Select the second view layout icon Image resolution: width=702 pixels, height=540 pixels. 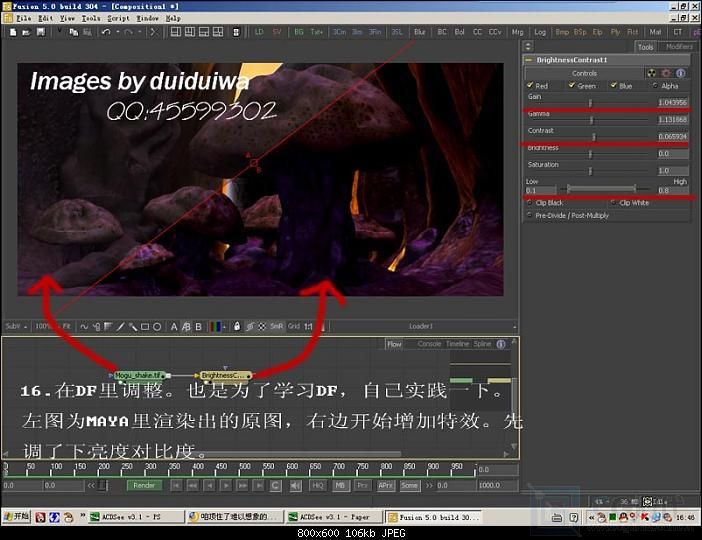pyautogui.click(x=190, y=32)
